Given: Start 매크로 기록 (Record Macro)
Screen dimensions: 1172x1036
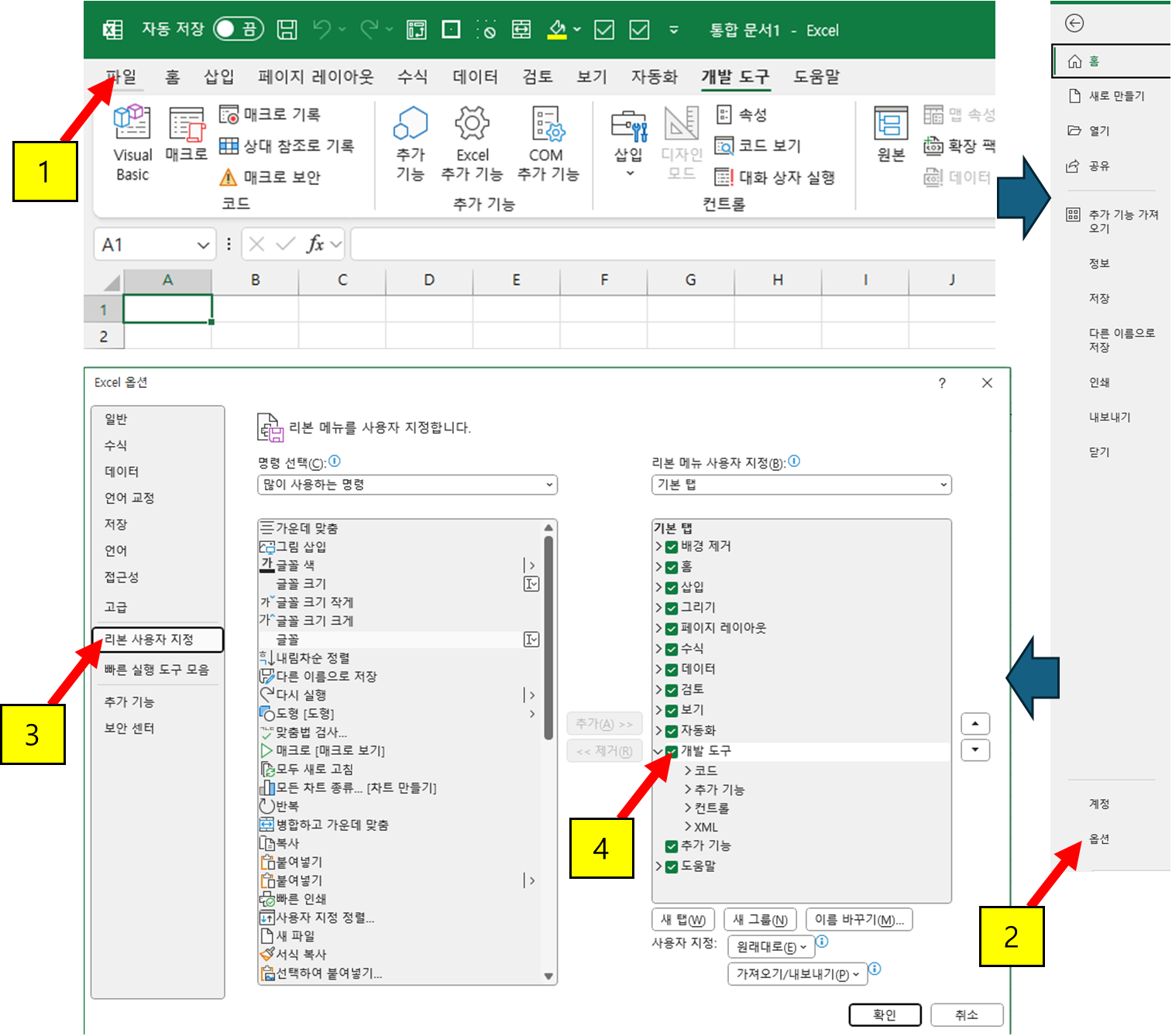Looking at the screenshot, I should pyautogui.click(x=270, y=115).
